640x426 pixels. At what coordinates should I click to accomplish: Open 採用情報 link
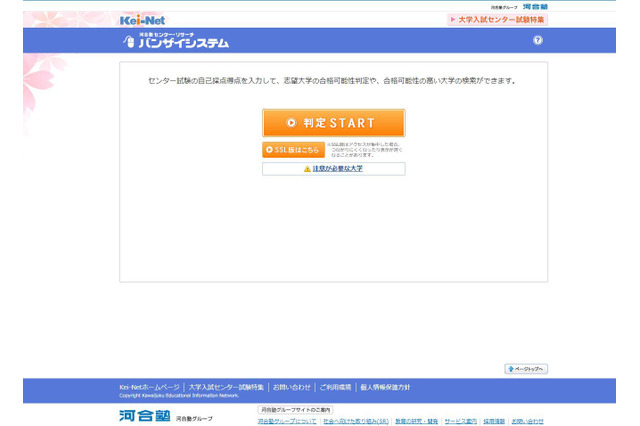(x=494, y=421)
